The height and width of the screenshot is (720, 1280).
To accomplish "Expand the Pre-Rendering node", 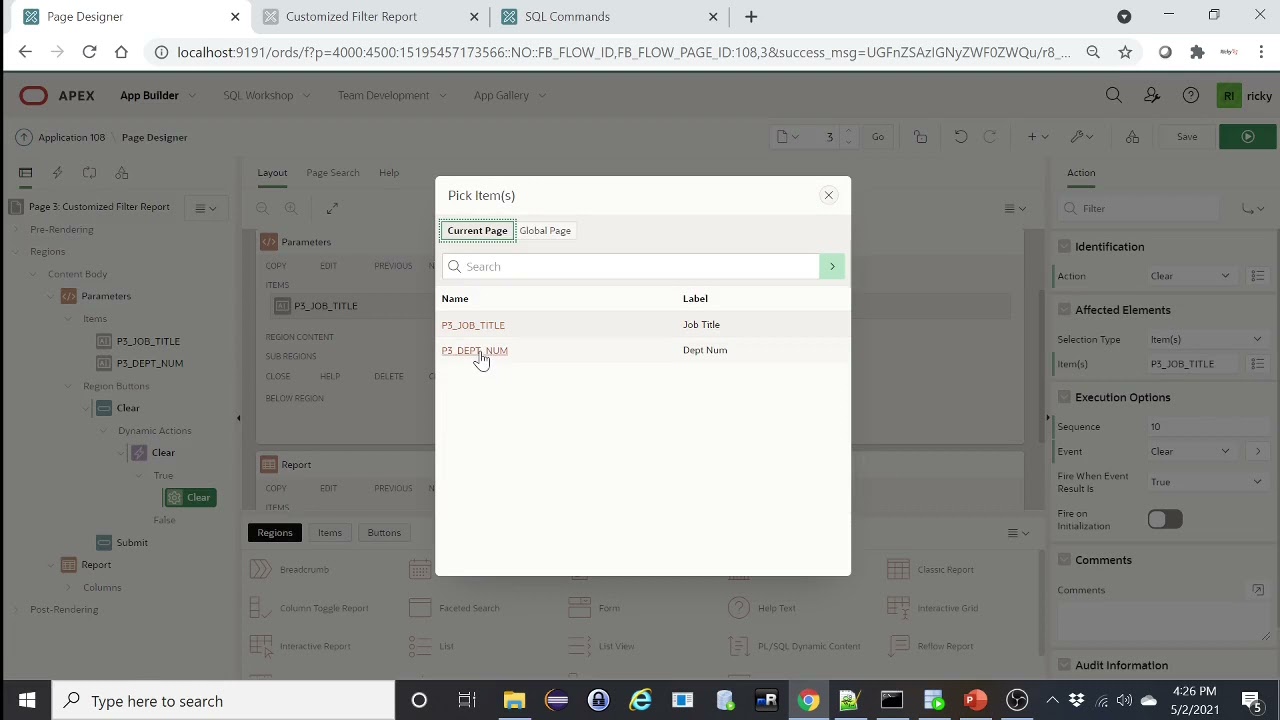I will (x=16, y=230).
